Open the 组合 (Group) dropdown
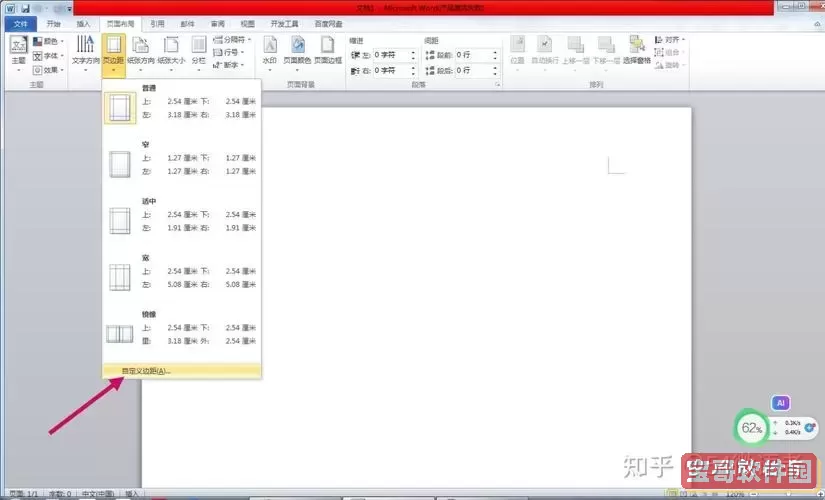 pyautogui.click(x=669, y=52)
